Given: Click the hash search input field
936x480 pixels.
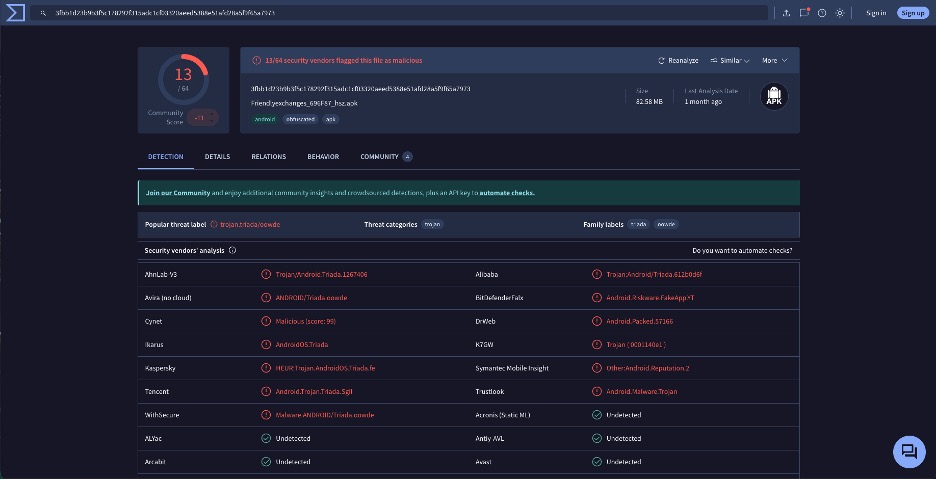Looking at the screenshot, I should (400, 13).
